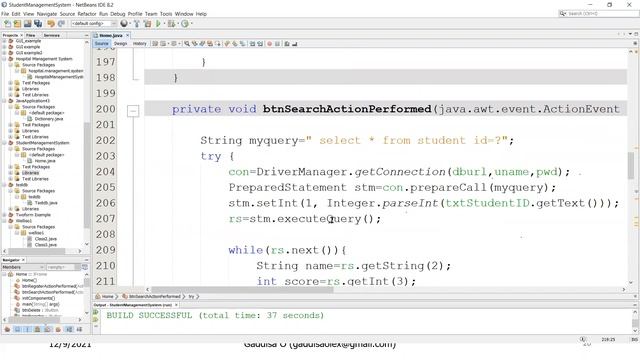Click the Build Project hammer icon
Image resolution: width=640 pixels, height=360 pixels.
pos(137,24)
